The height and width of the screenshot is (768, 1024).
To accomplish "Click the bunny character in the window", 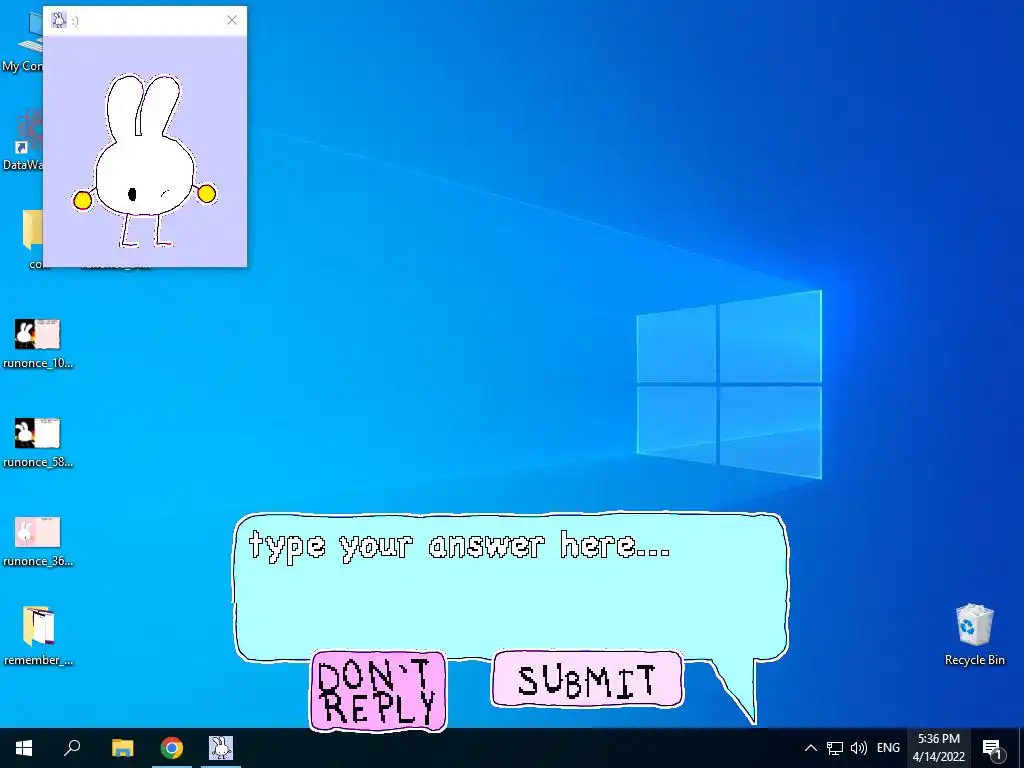I will 144,161.
